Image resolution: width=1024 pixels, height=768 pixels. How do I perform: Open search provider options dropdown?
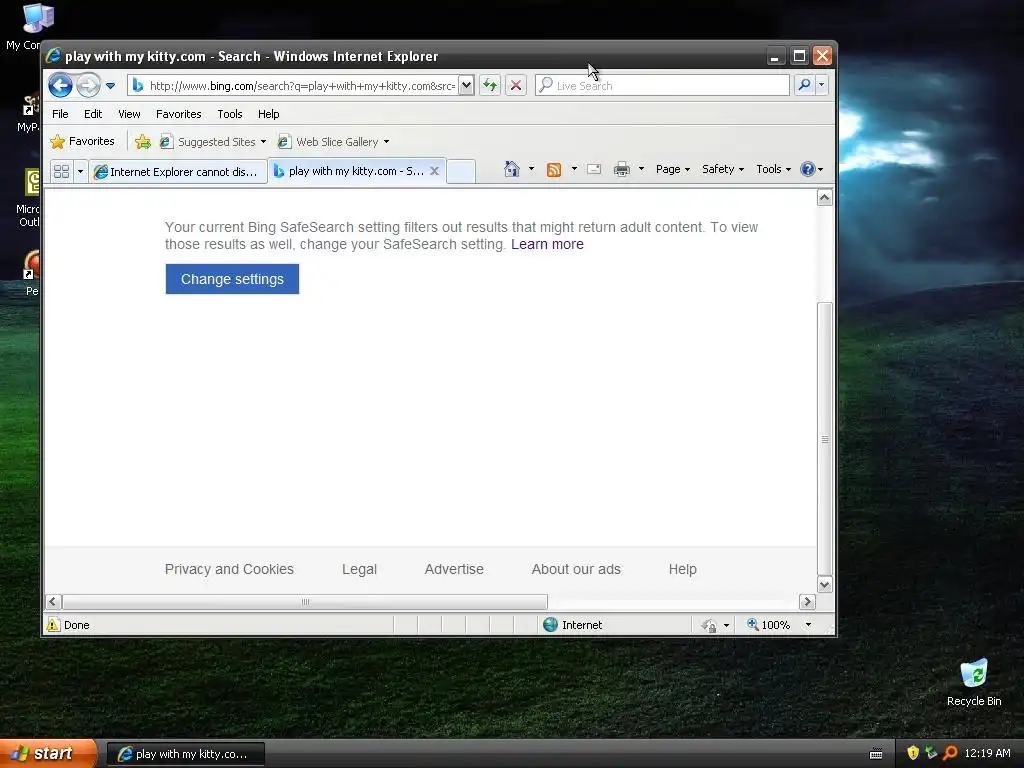point(822,85)
